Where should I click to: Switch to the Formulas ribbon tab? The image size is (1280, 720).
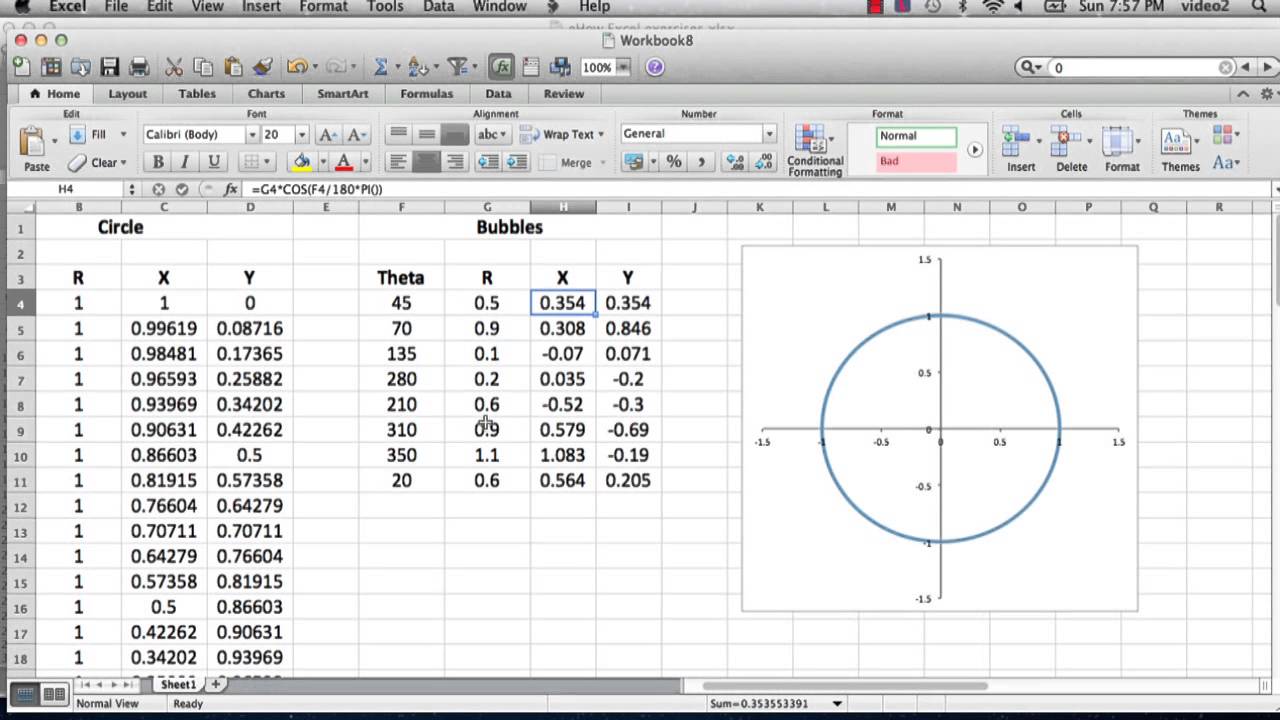tap(426, 93)
